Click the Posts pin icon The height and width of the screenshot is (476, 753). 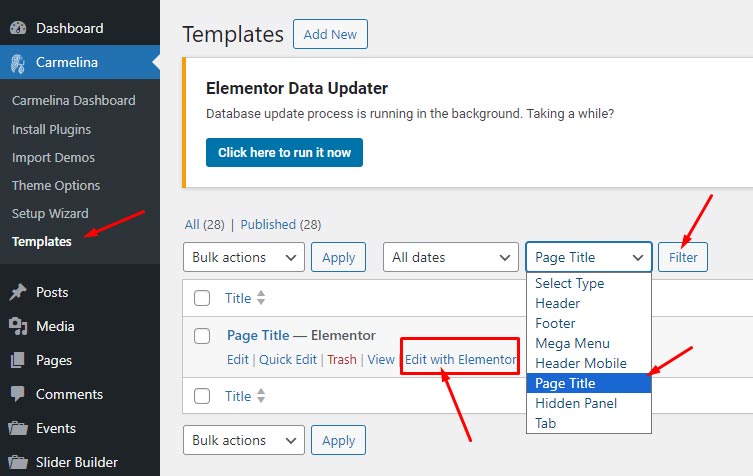(x=18, y=292)
